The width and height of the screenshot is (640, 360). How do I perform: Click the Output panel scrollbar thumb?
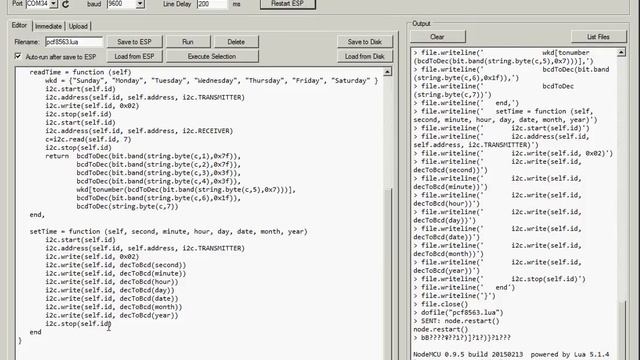pyautogui.click(x=622, y=329)
